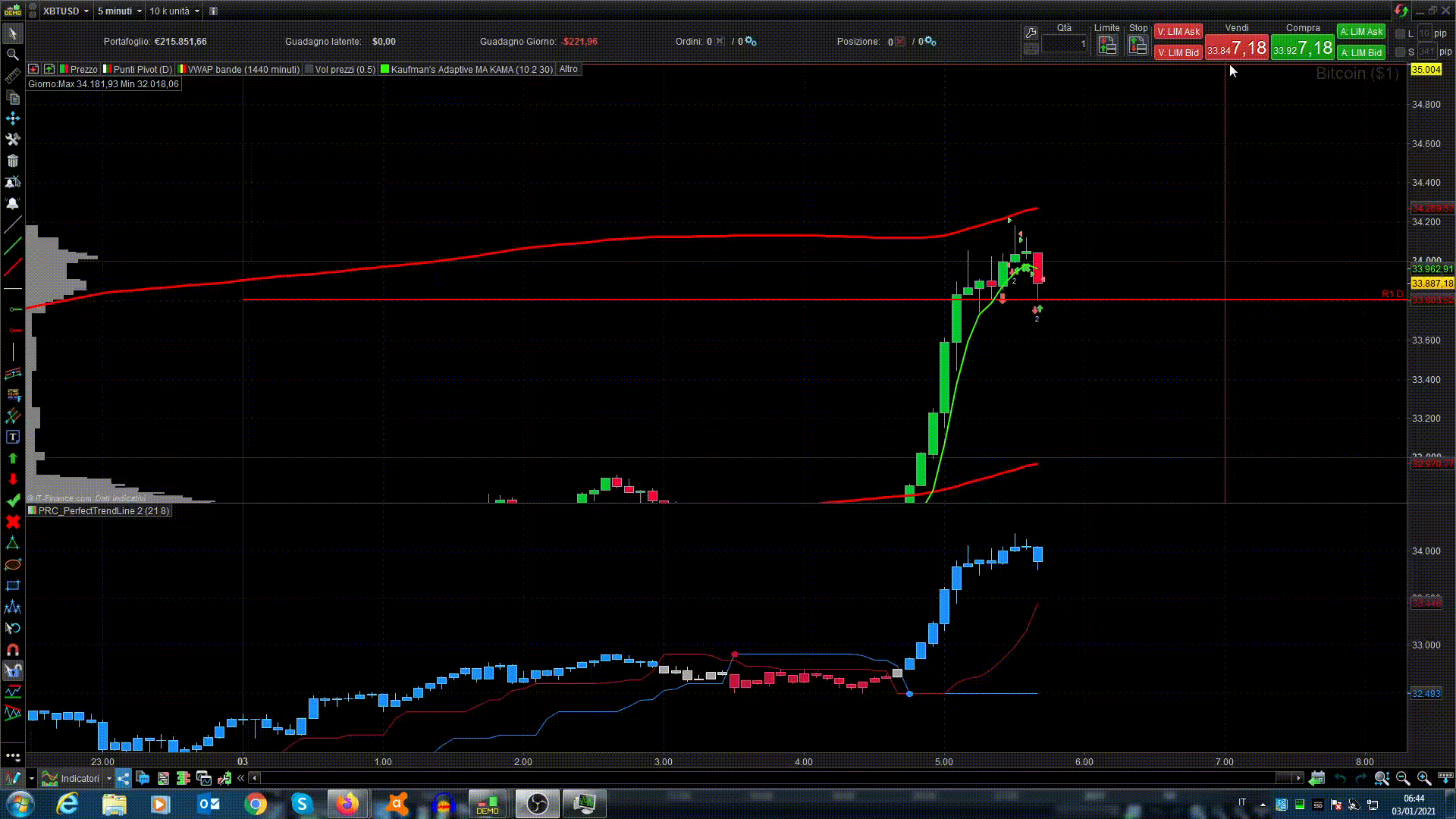Image resolution: width=1456 pixels, height=819 pixels.
Task: Expand the 10 k unità dropdown
Action: [196, 11]
